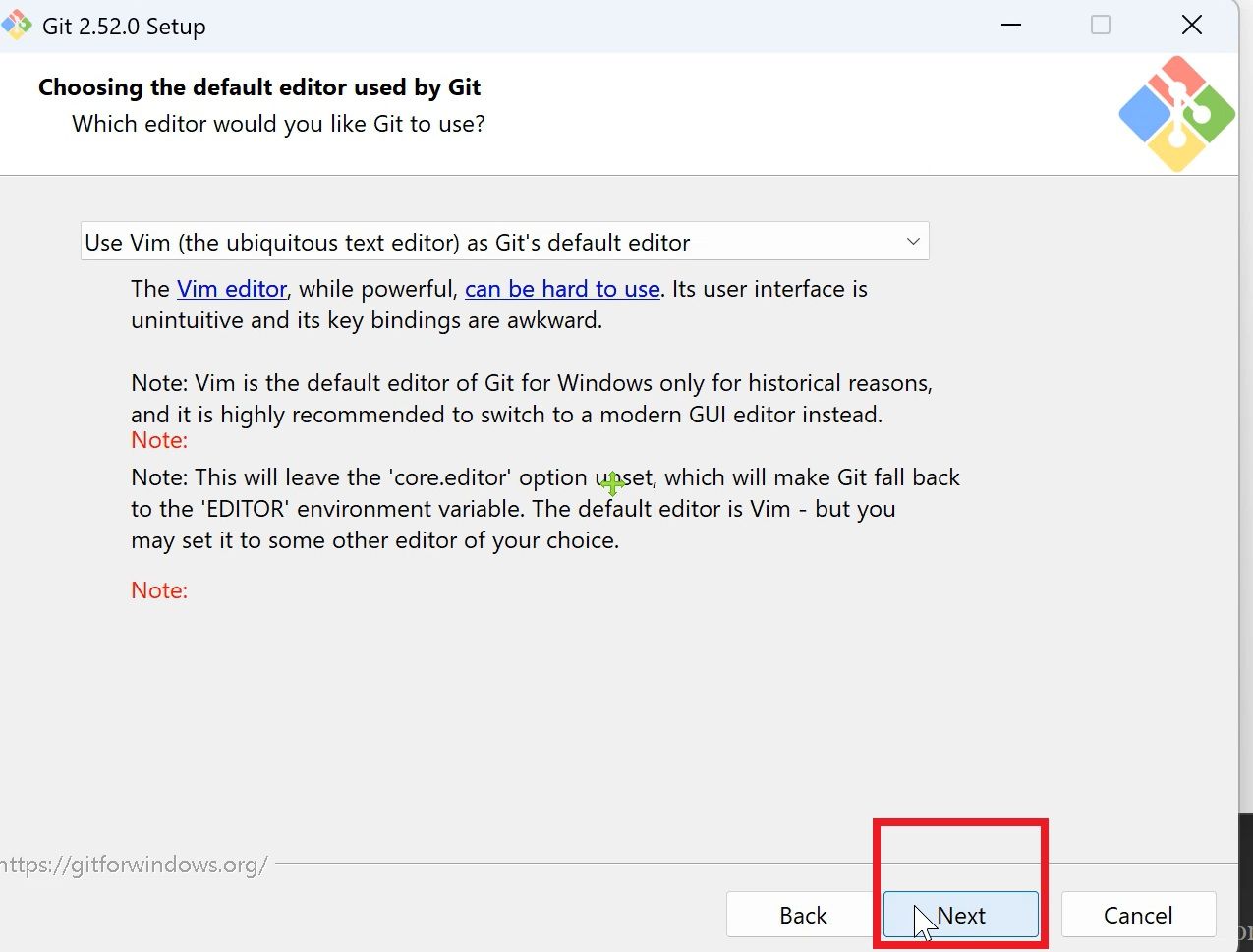Click the greyed-out maximize window button

click(1101, 26)
